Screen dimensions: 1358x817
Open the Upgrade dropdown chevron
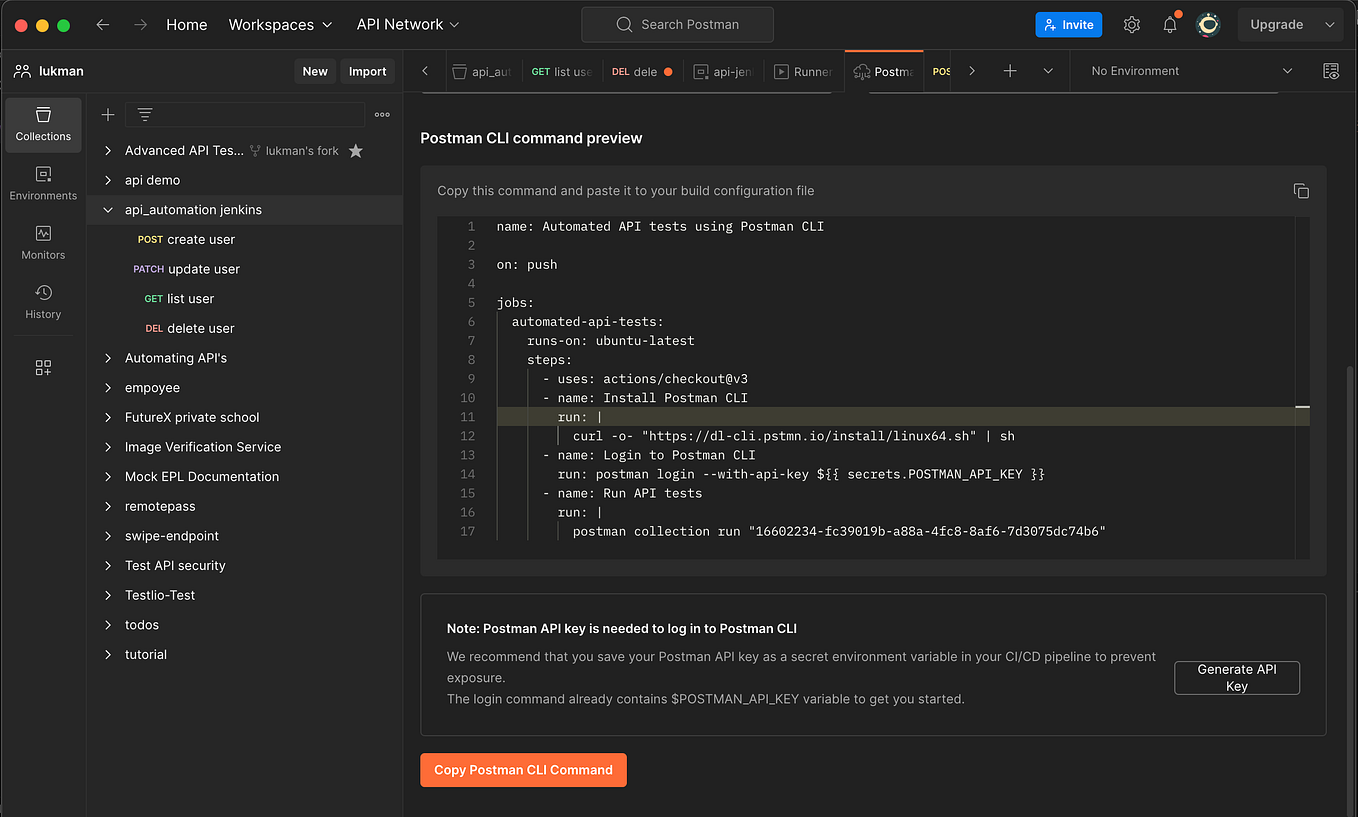(1330, 24)
